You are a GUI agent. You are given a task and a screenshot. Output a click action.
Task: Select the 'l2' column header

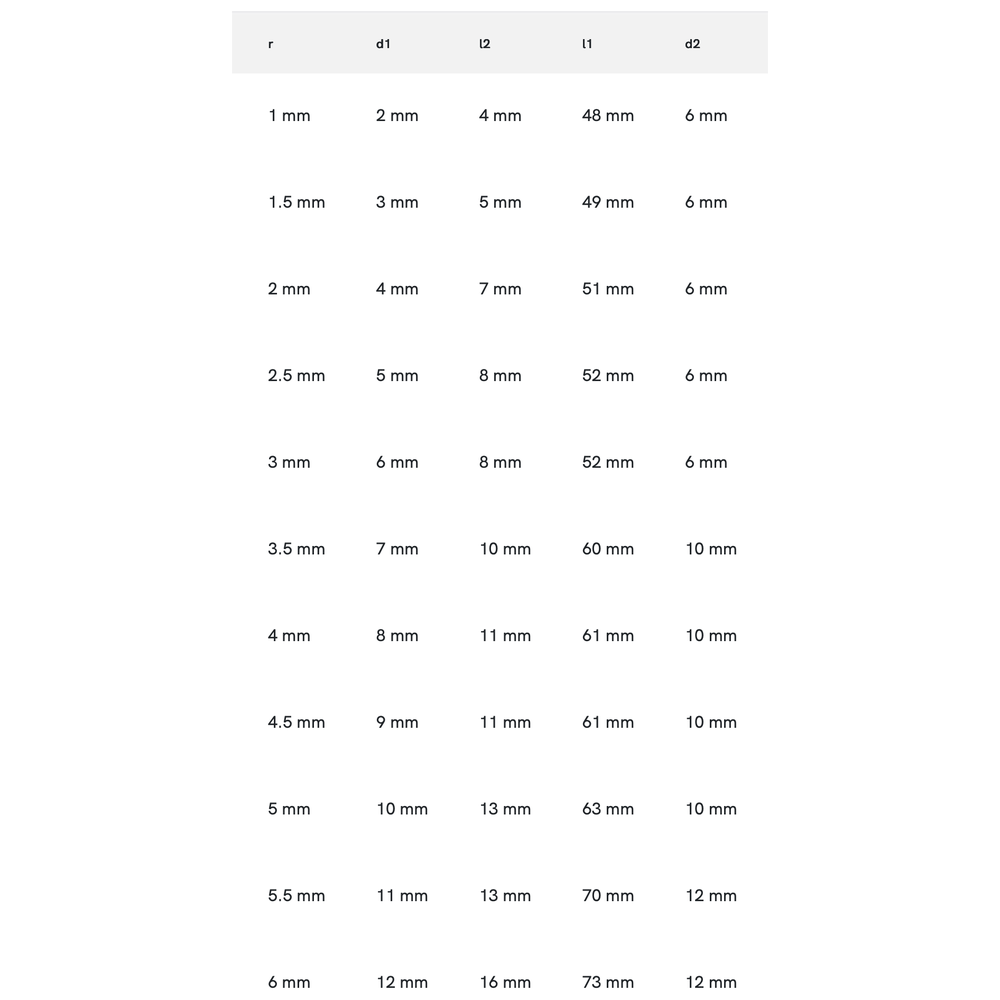pos(485,44)
